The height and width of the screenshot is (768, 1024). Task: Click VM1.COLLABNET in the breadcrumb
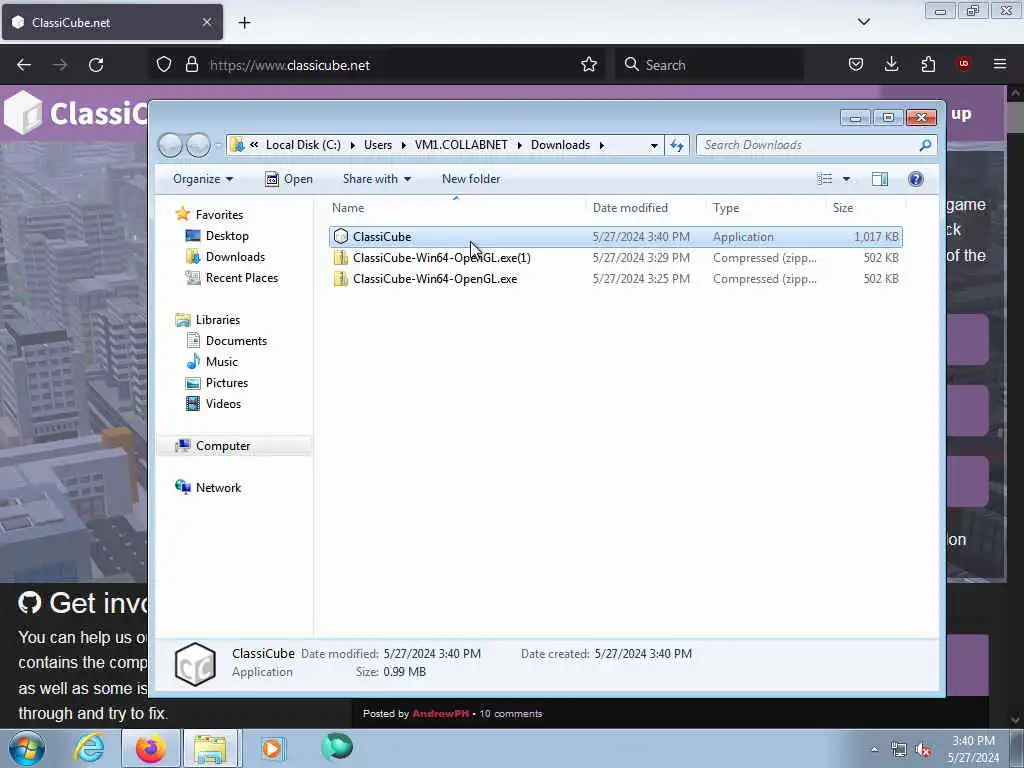click(x=461, y=145)
